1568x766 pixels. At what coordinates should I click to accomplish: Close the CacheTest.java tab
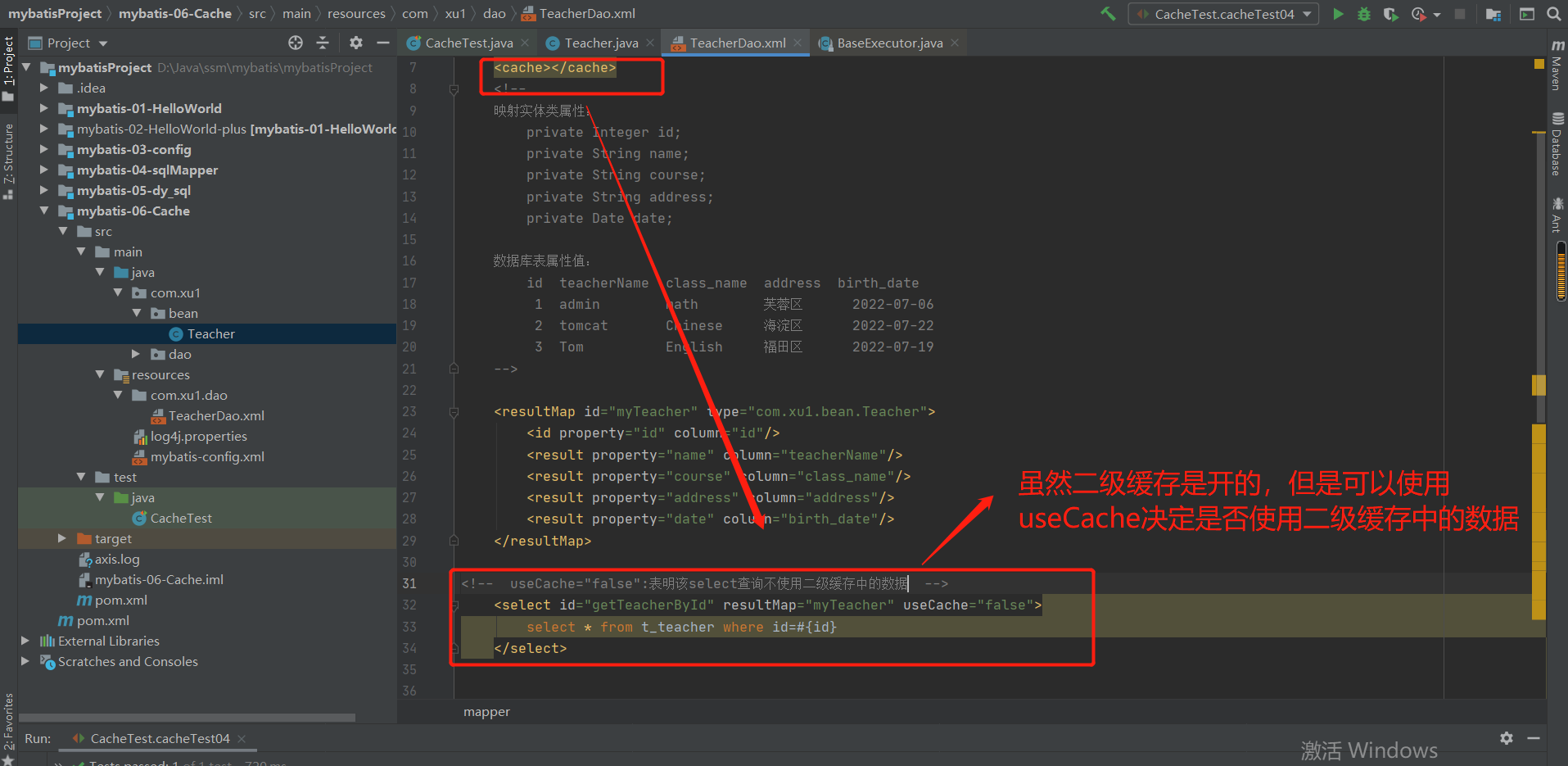(525, 43)
